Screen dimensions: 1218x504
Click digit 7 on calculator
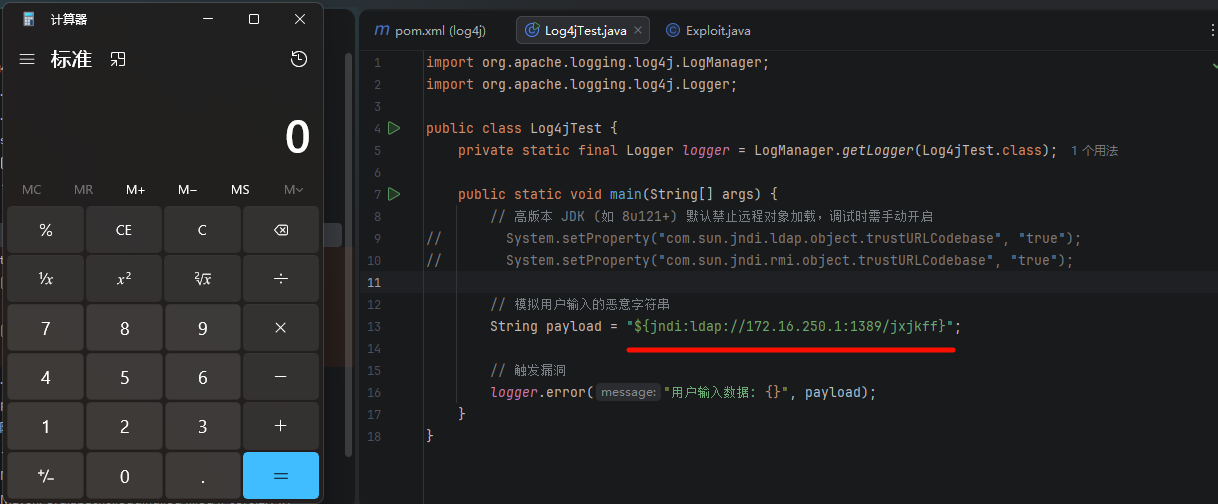tap(46, 328)
